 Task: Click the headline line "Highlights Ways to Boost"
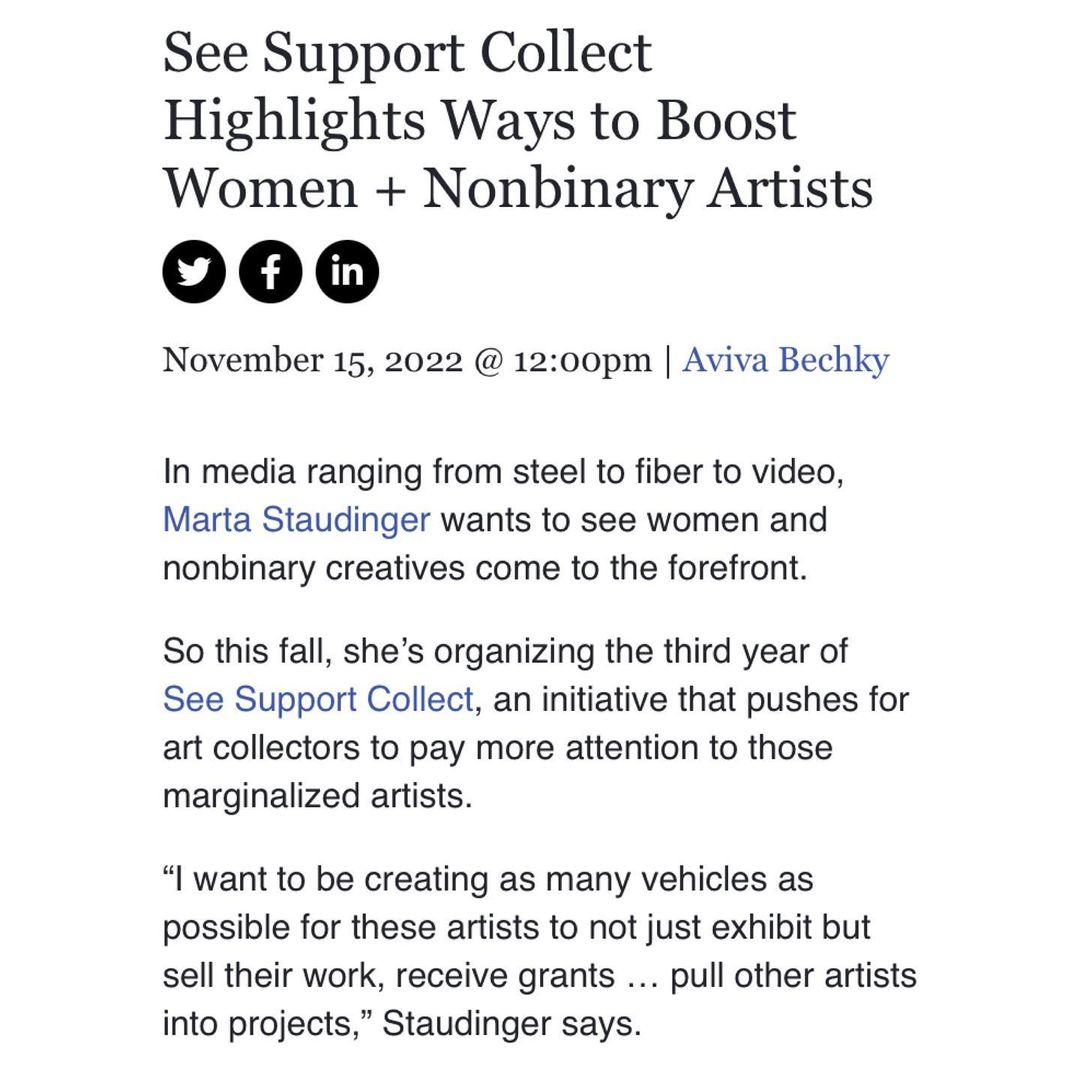coord(480,121)
